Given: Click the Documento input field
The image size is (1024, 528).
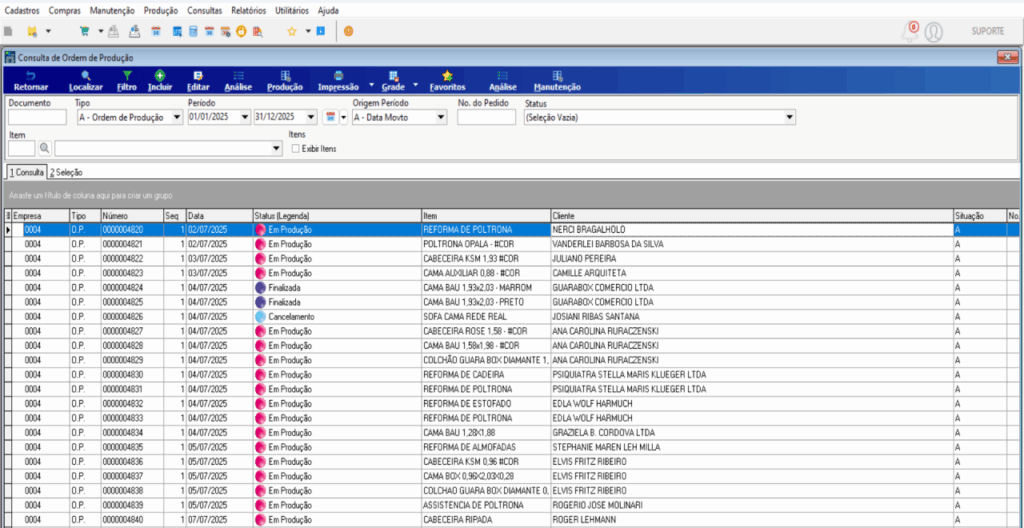Looking at the screenshot, I should (37, 117).
